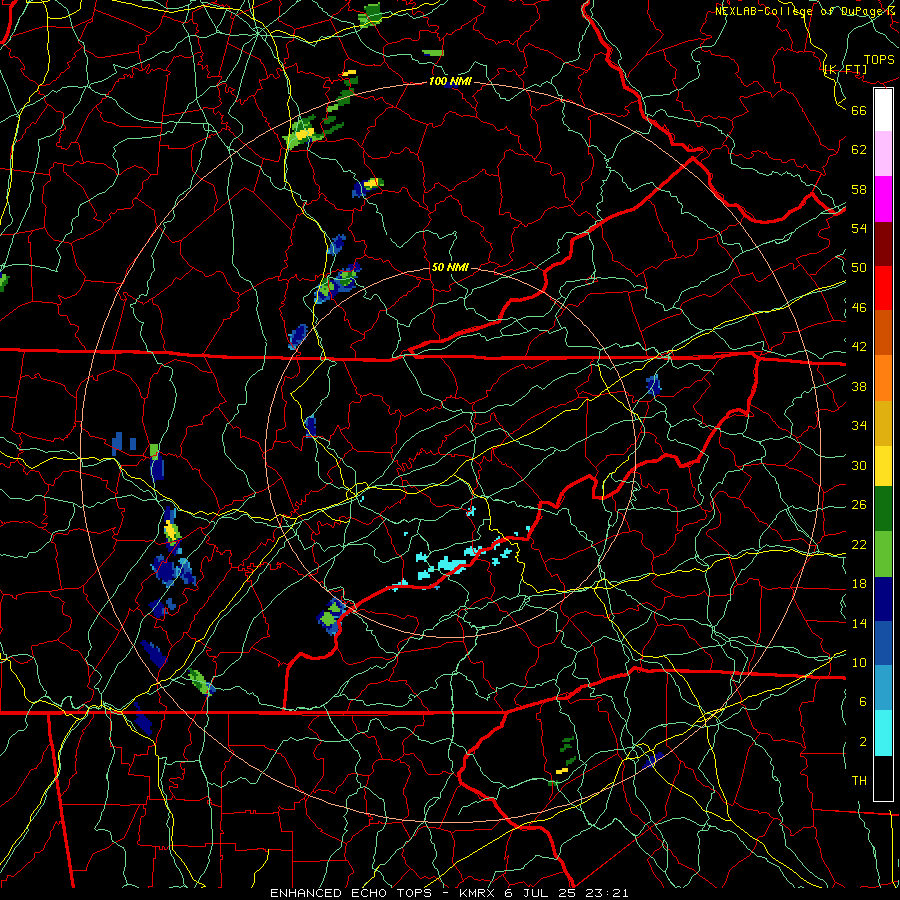Image resolution: width=900 pixels, height=900 pixels.
Task: Click the '14' legend value
Action: [859, 623]
